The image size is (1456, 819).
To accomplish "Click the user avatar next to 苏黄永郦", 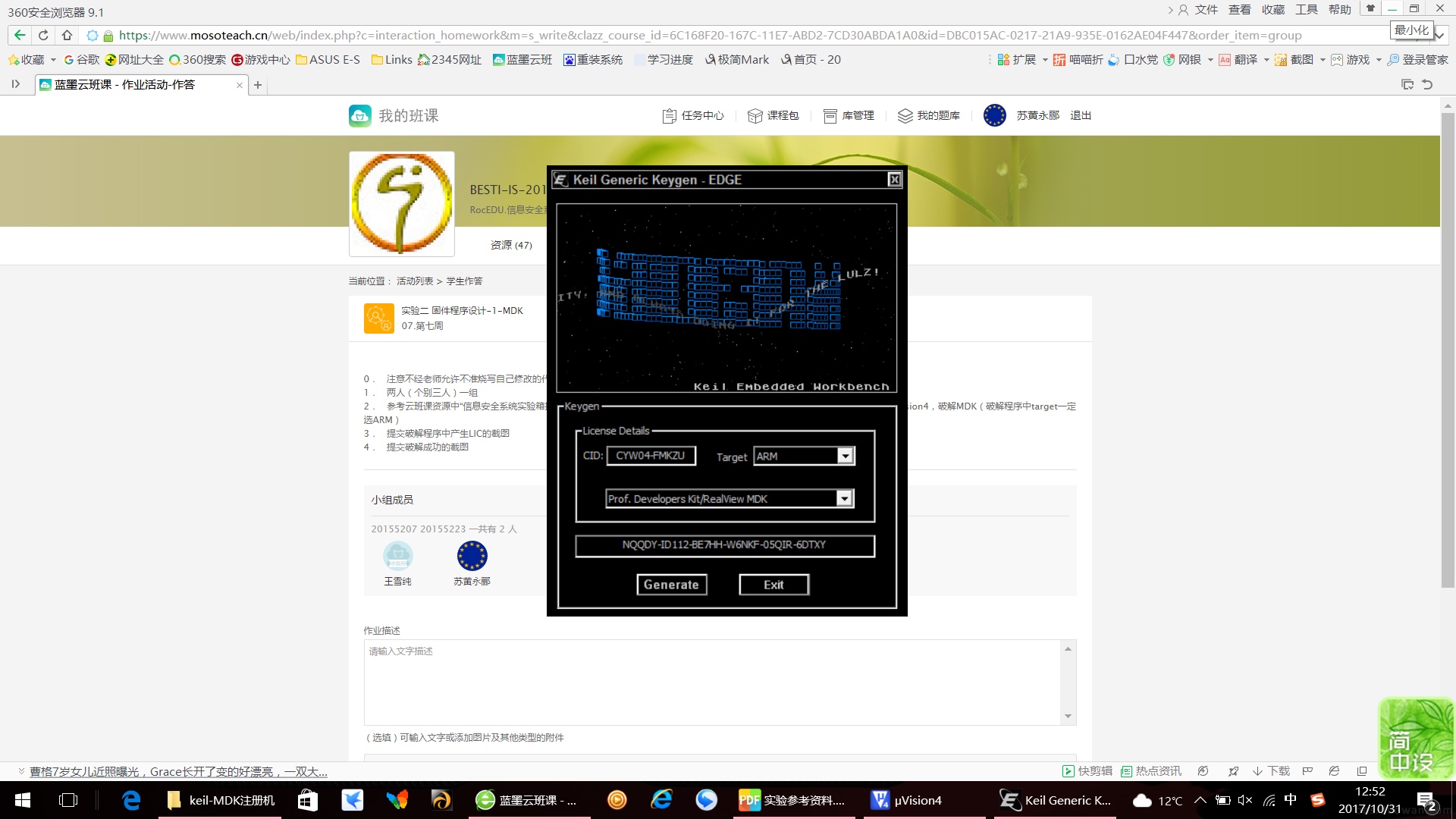I will pyautogui.click(x=994, y=115).
